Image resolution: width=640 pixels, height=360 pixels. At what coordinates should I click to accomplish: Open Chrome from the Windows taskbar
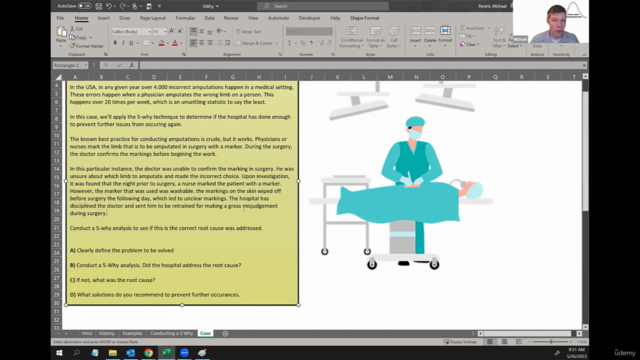[149, 353]
